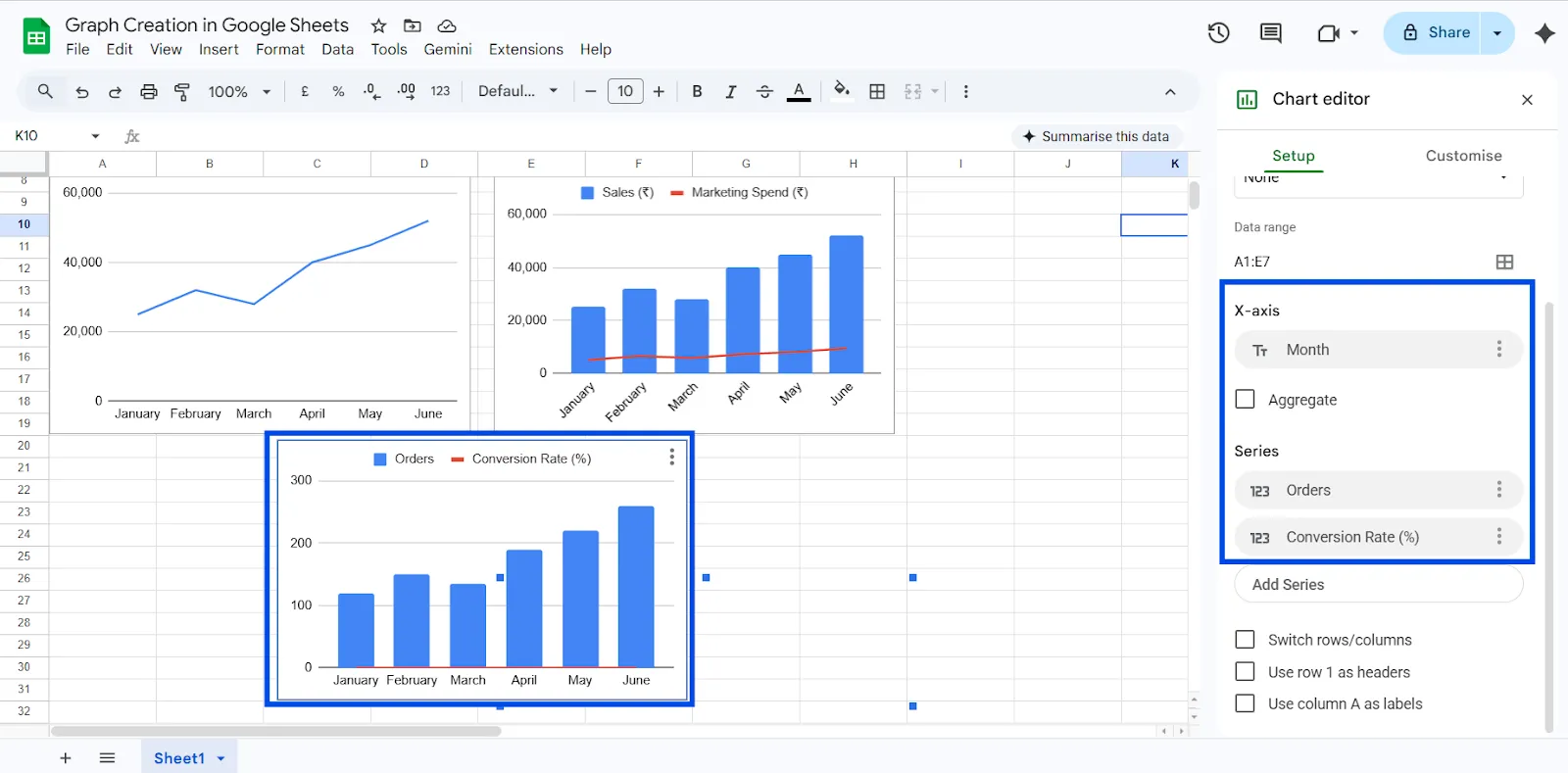Screen dimensions: 1568x773
Task: Switch to the Customise tab
Action: (x=1463, y=156)
